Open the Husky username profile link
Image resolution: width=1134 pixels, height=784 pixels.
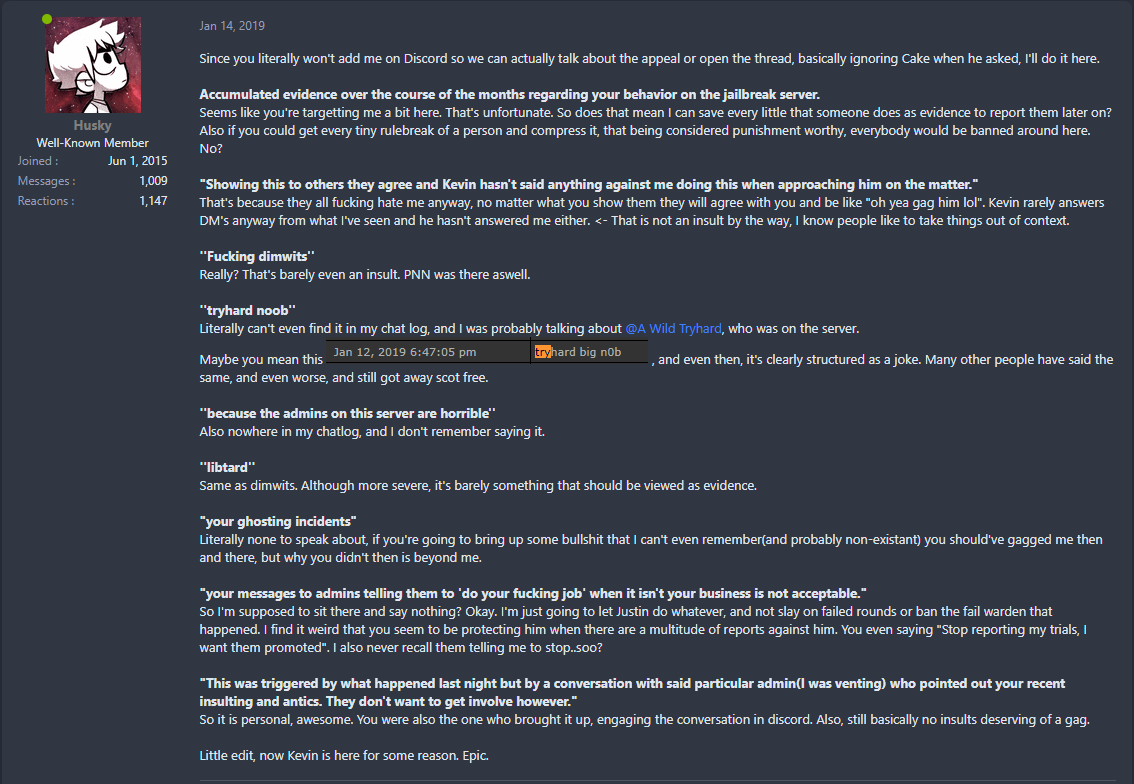tap(92, 126)
